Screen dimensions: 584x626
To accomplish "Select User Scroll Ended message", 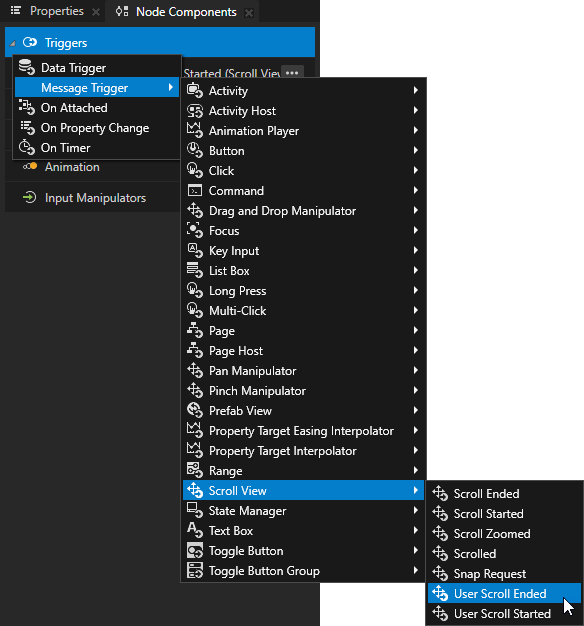I will (x=505, y=593).
